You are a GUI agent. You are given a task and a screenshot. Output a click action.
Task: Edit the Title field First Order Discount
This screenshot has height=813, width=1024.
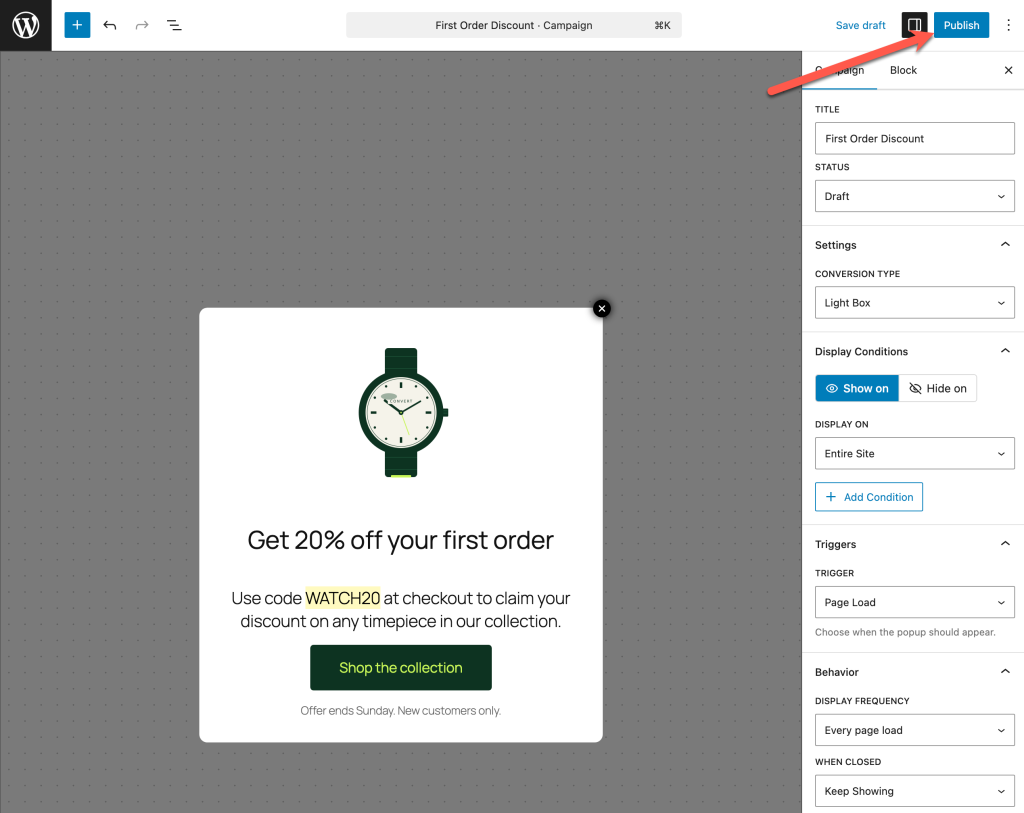[x=914, y=138]
